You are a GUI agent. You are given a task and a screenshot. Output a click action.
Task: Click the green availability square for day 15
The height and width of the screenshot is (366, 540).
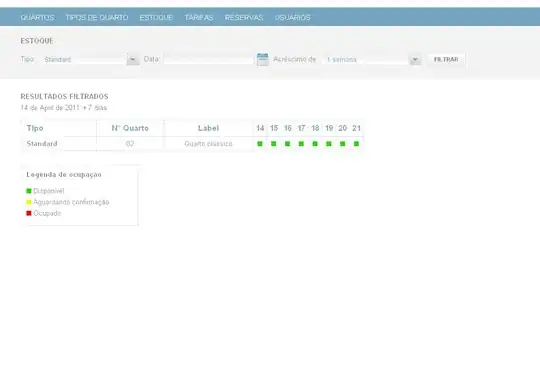pos(274,144)
